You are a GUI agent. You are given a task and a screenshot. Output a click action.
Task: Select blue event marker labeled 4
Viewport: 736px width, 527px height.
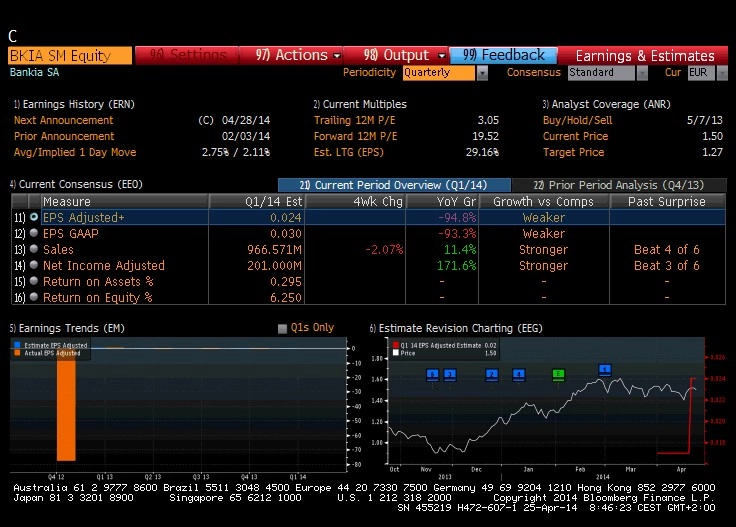coord(518,374)
